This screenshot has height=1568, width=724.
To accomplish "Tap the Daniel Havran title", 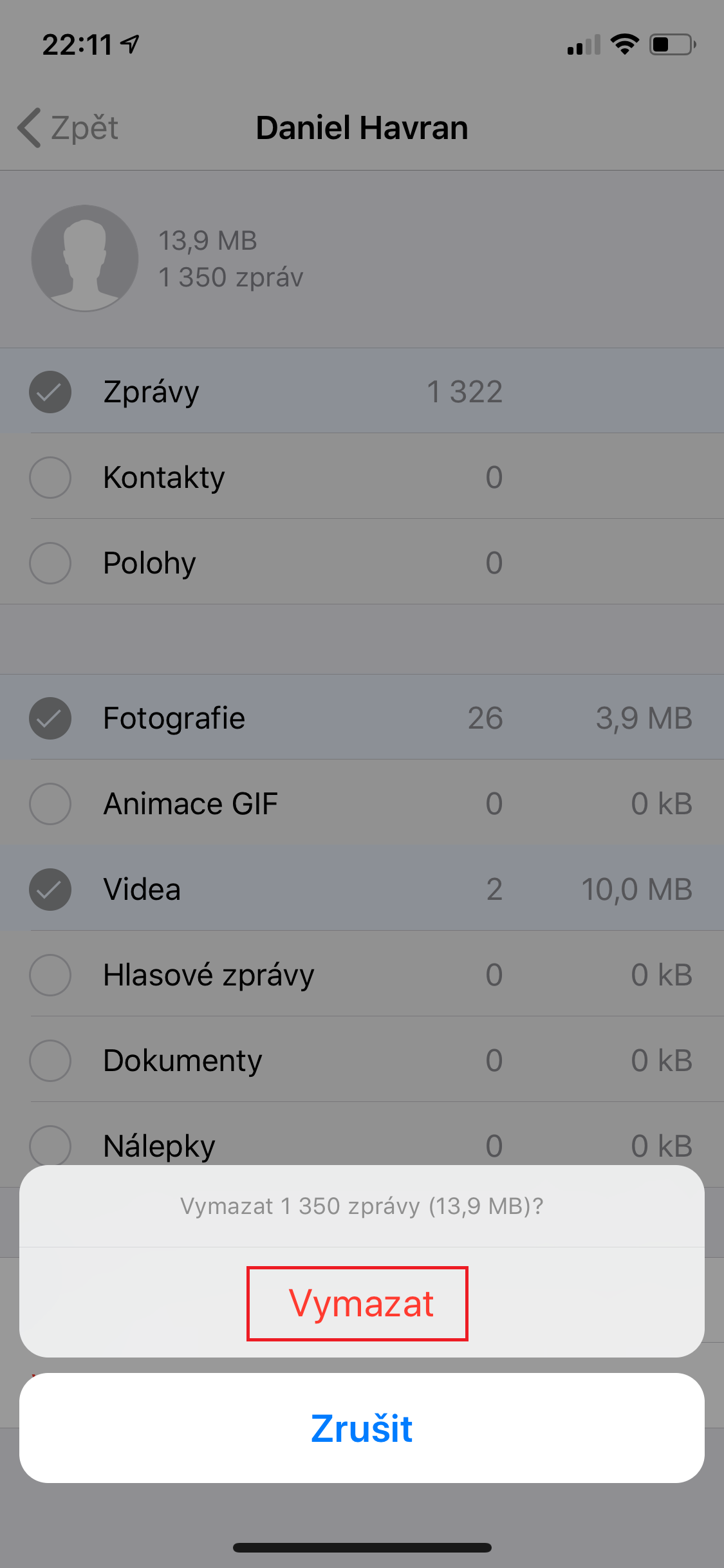I will [x=362, y=127].
